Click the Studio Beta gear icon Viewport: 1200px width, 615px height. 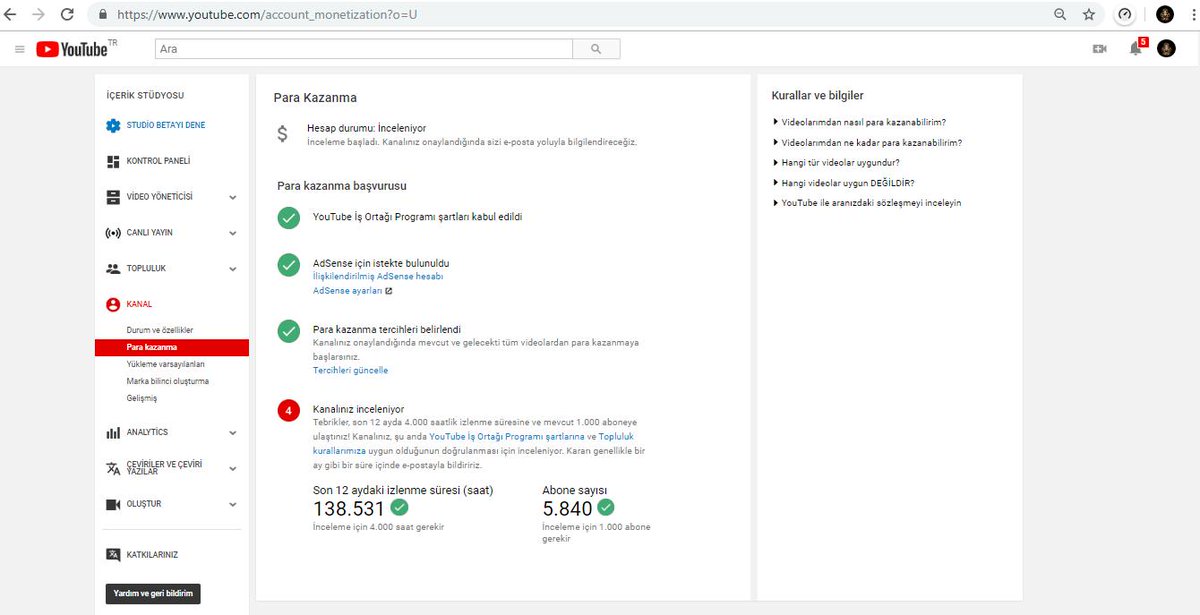pos(113,125)
